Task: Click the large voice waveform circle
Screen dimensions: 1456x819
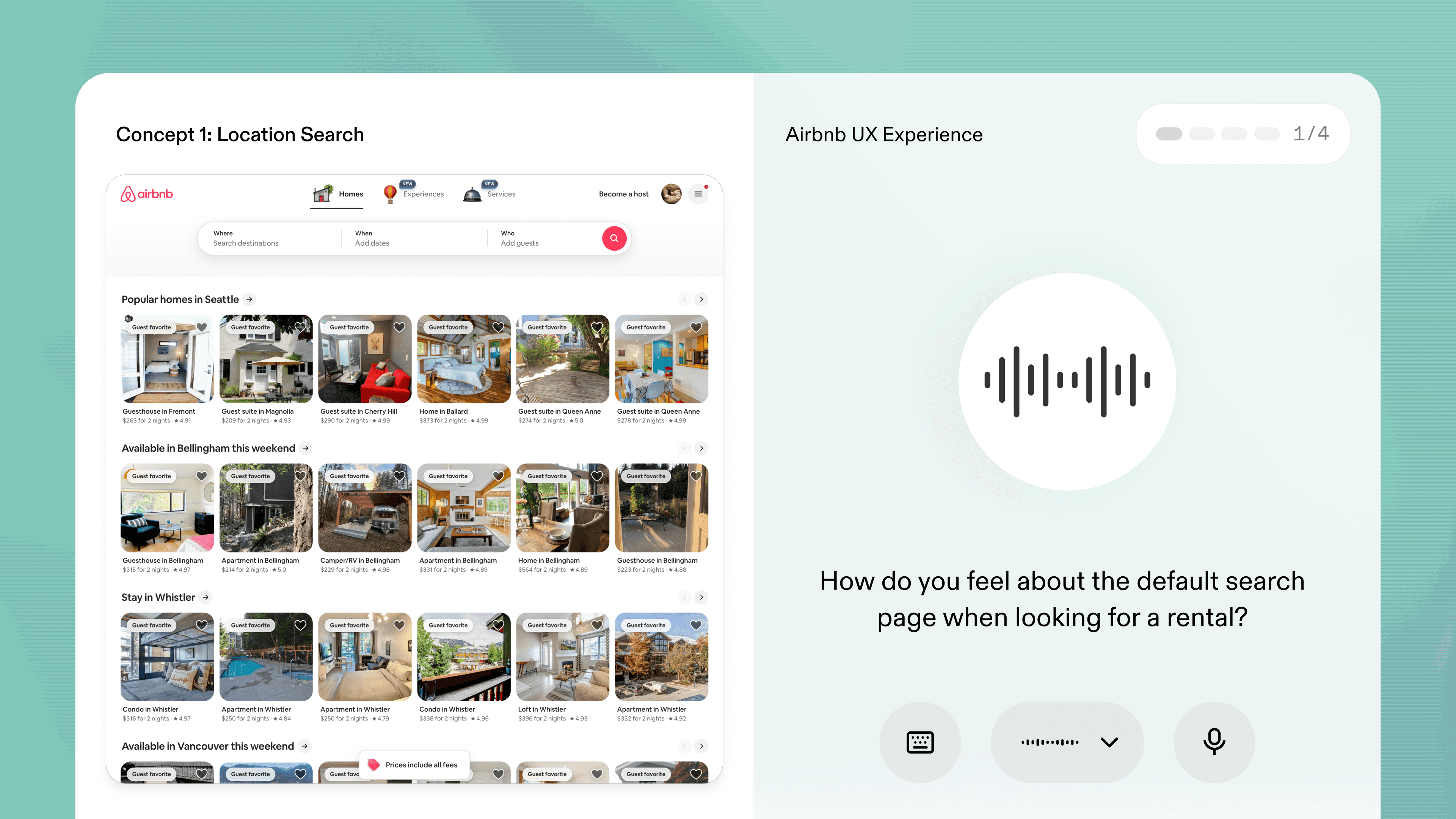Action: tap(1067, 381)
